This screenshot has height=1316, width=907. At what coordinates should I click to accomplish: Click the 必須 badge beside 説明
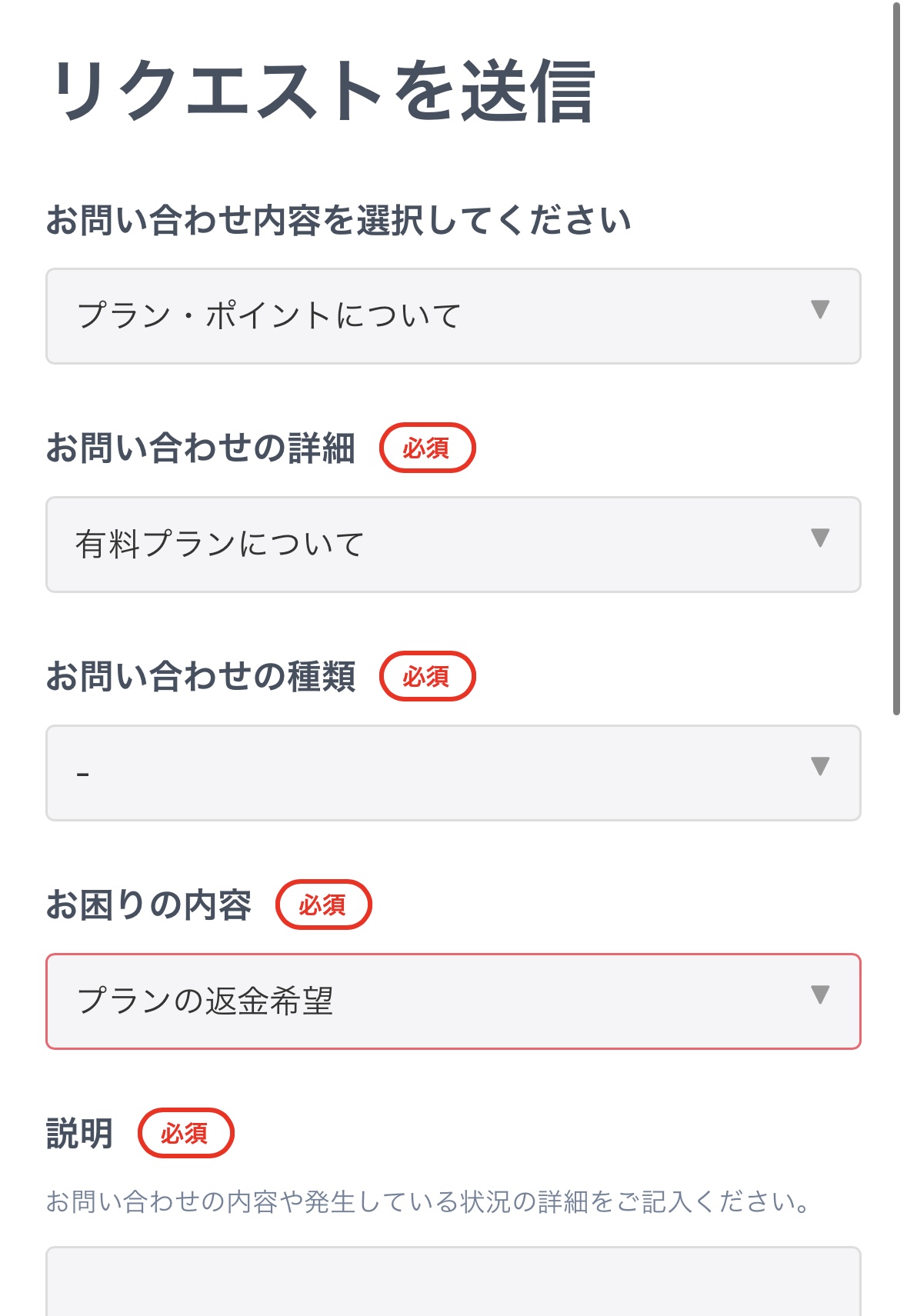pyautogui.click(x=185, y=1133)
